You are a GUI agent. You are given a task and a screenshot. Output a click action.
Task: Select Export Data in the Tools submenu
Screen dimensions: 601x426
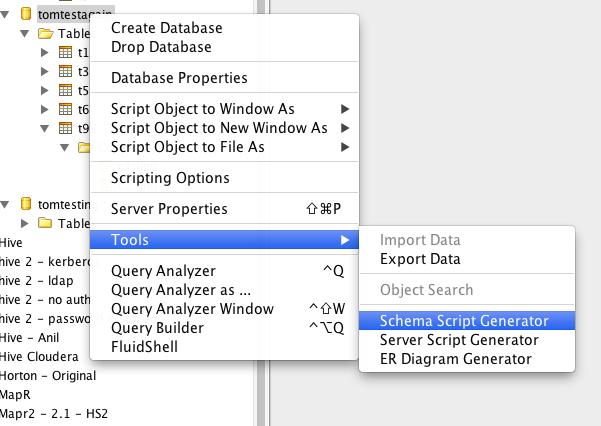pyautogui.click(x=420, y=259)
